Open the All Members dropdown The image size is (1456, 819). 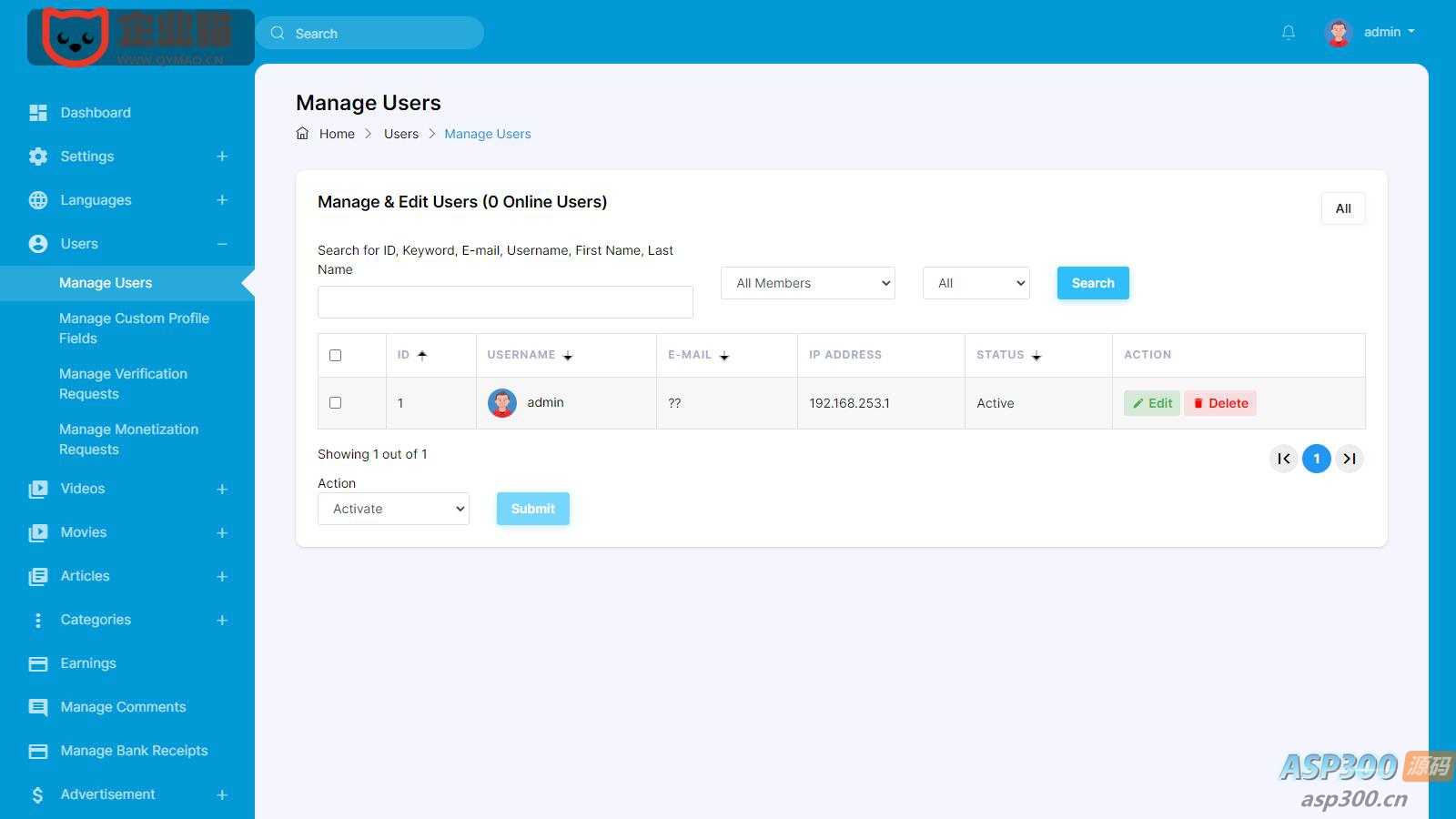tap(807, 283)
